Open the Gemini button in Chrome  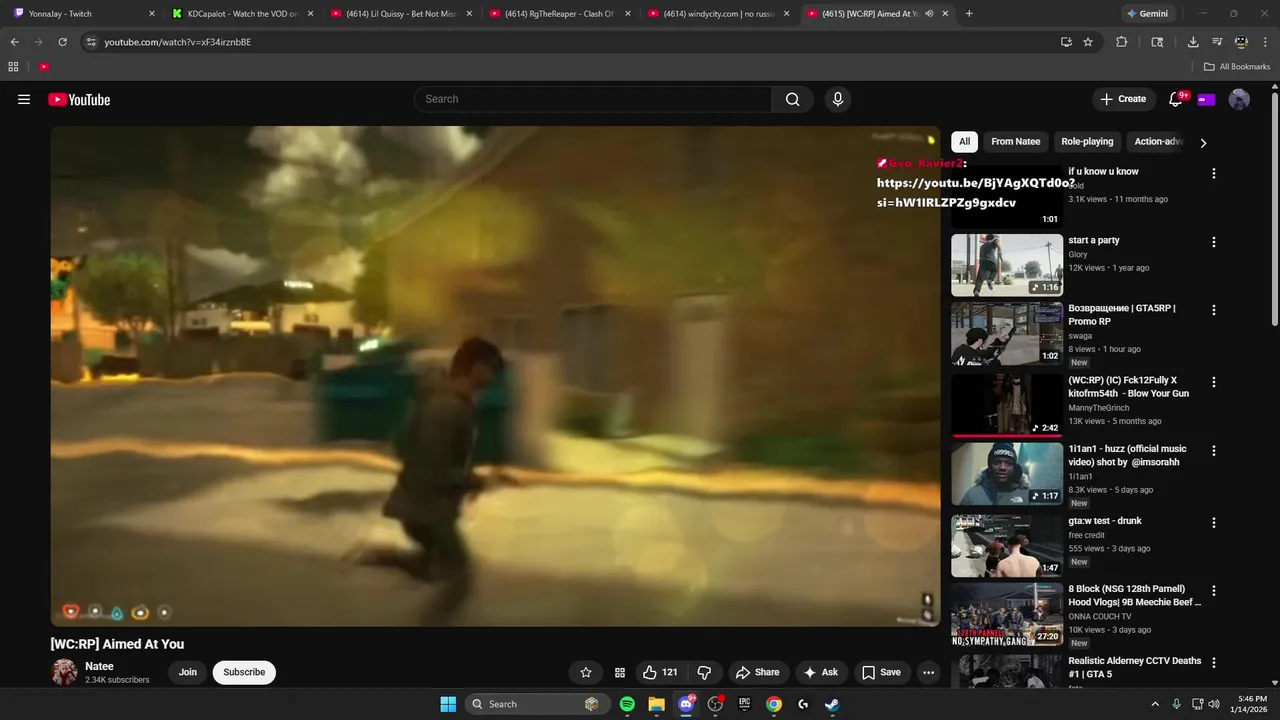click(1147, 14)
